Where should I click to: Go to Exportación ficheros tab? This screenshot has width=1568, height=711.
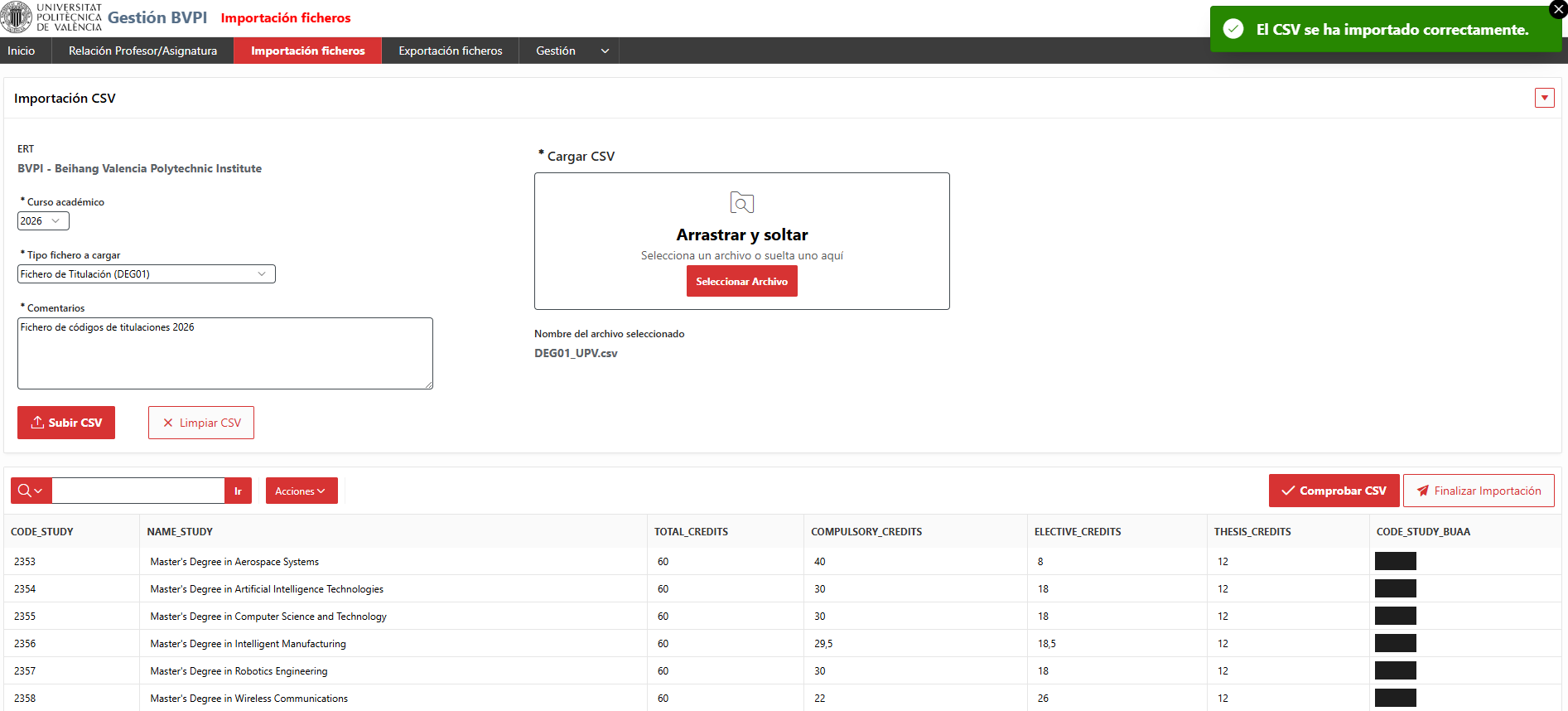pyautogui.click(x=451, y=51)
